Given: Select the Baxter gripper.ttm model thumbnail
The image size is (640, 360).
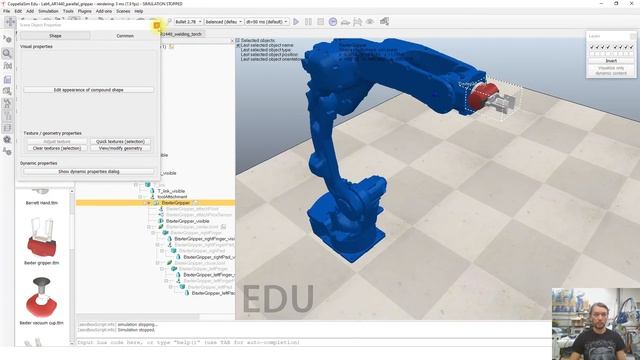Looking at the screenshot, I should pos(42,238).
